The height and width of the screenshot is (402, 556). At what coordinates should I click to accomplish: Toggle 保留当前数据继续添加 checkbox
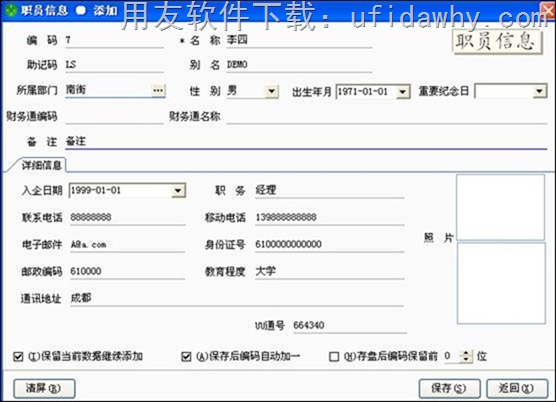point(18,357)
